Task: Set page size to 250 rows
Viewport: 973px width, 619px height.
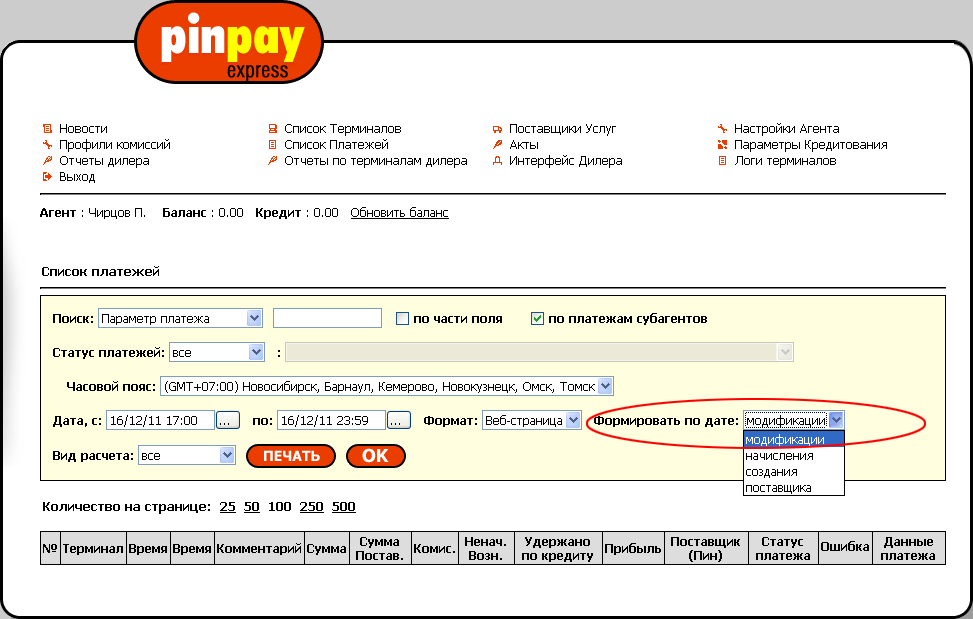Action: point(311,507)
